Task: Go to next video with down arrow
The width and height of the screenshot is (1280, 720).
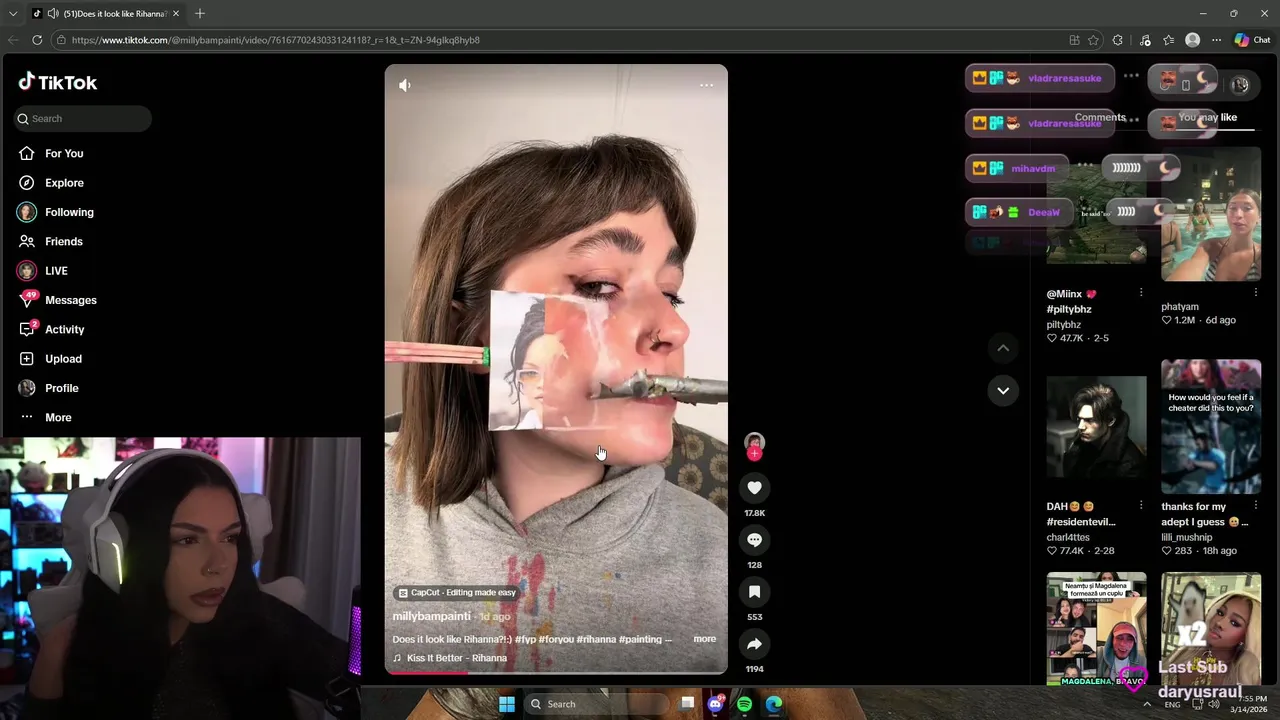Action: [x=1003, y=390]
